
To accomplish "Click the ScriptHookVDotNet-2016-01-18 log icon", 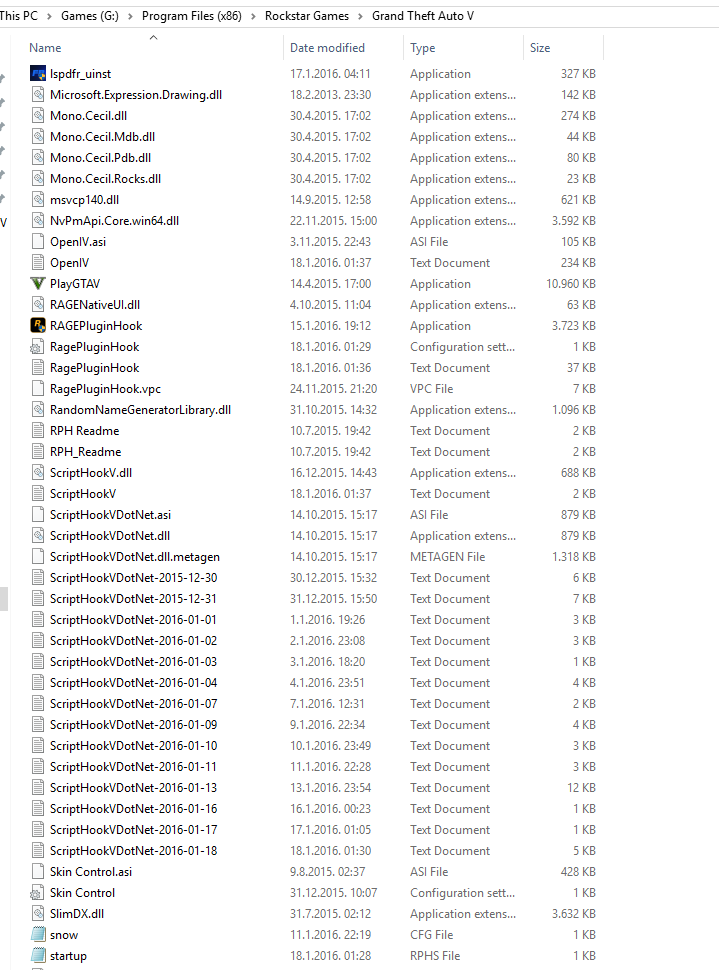I will 38,851.
